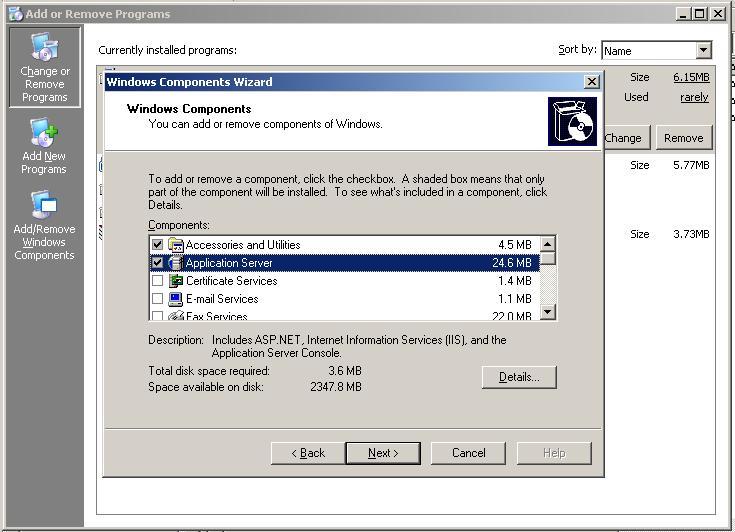
Task: Close the Windows Components Wizard dialog
Action: click(x=592, y=82)
